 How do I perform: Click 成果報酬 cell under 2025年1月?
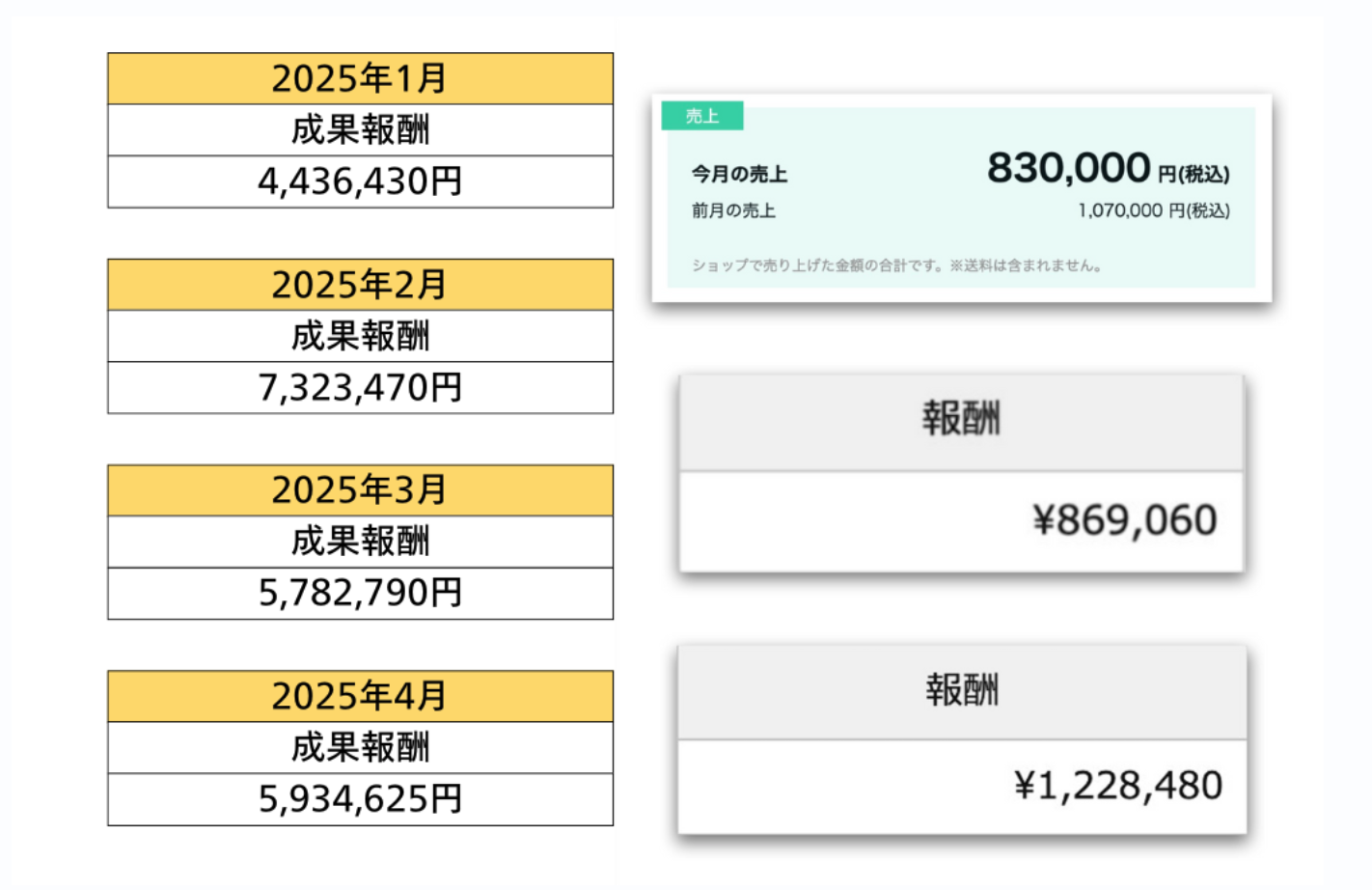(360, 130)
